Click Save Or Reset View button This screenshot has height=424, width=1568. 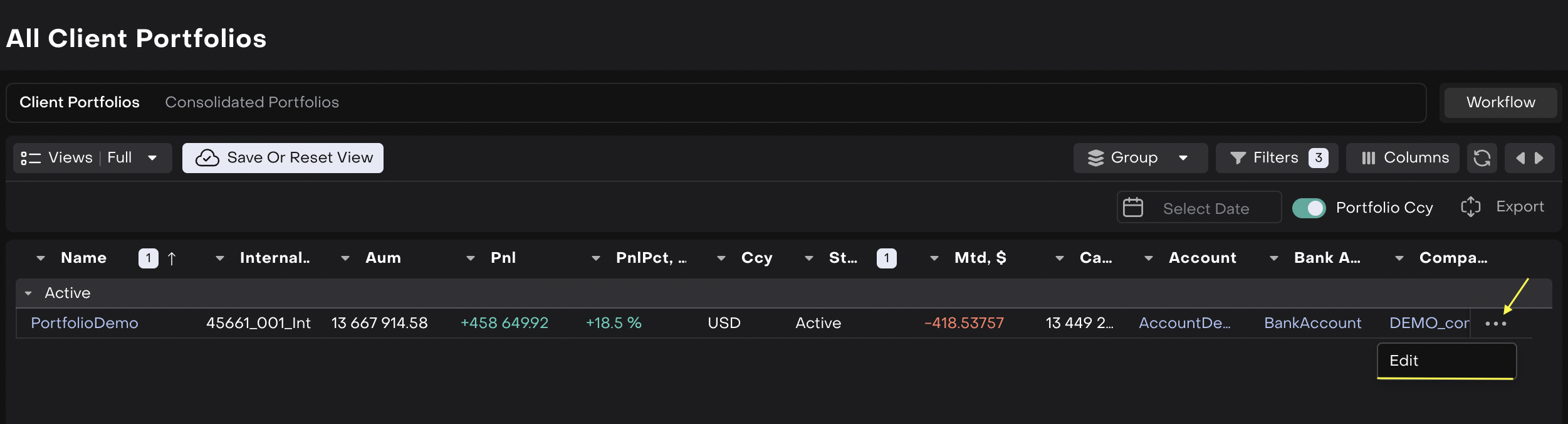[x=283, y=158]
